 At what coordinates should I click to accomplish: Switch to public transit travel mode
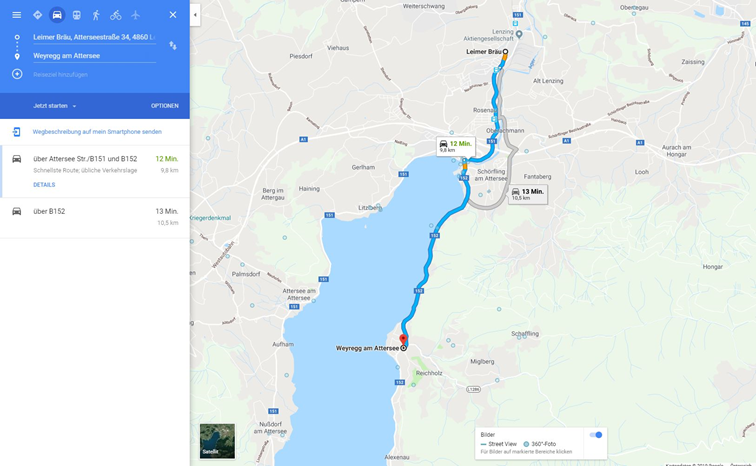tap(77, 15)
